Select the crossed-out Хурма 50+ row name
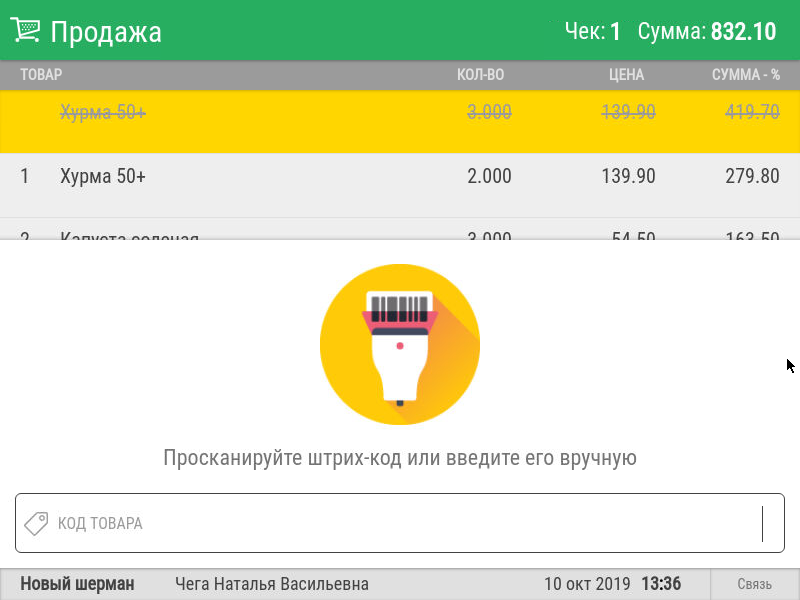The height and width of the screenshot is (600, 800). coord(103,112)
